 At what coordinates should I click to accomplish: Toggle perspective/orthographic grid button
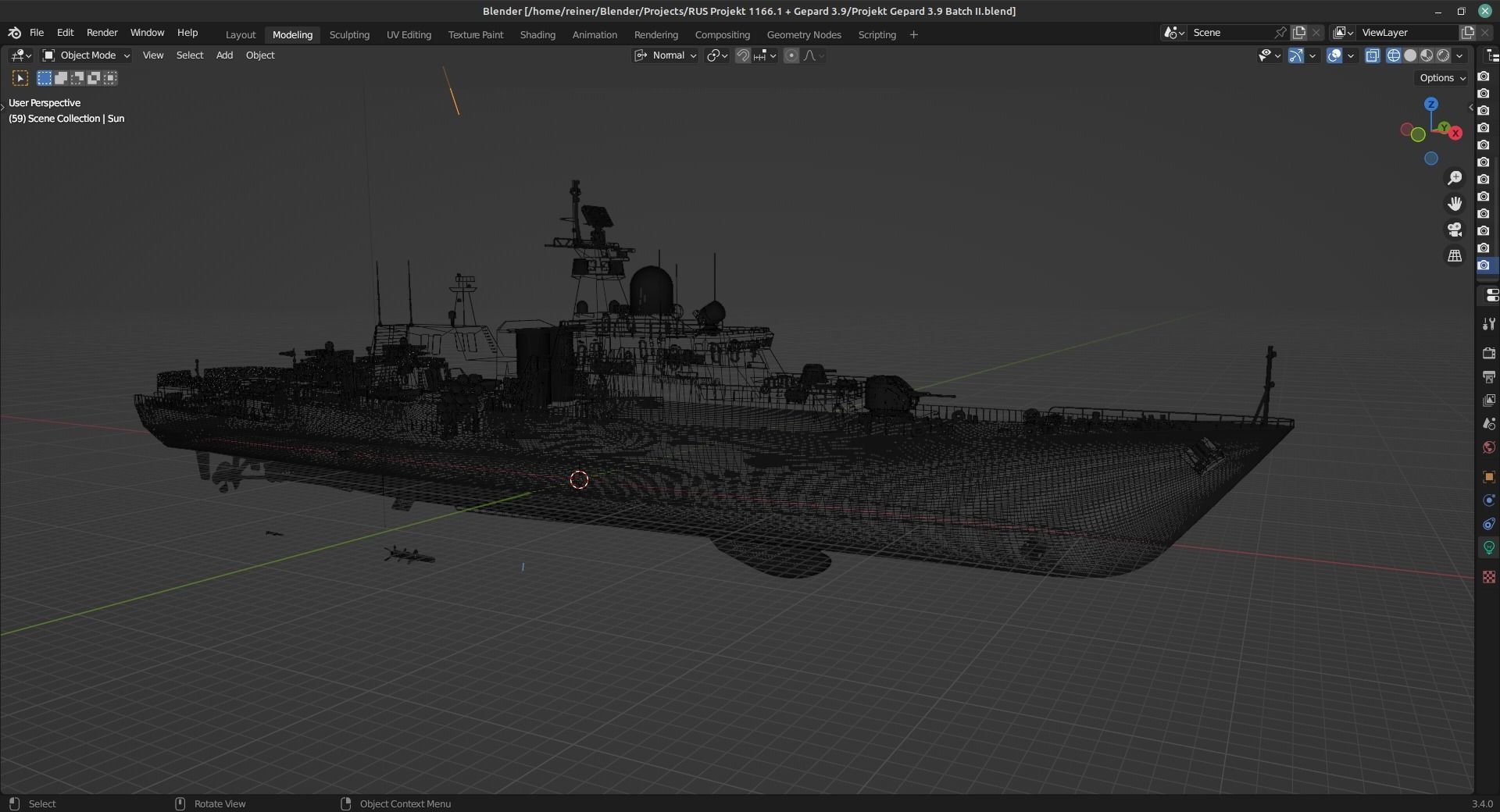coord(1455,256)
